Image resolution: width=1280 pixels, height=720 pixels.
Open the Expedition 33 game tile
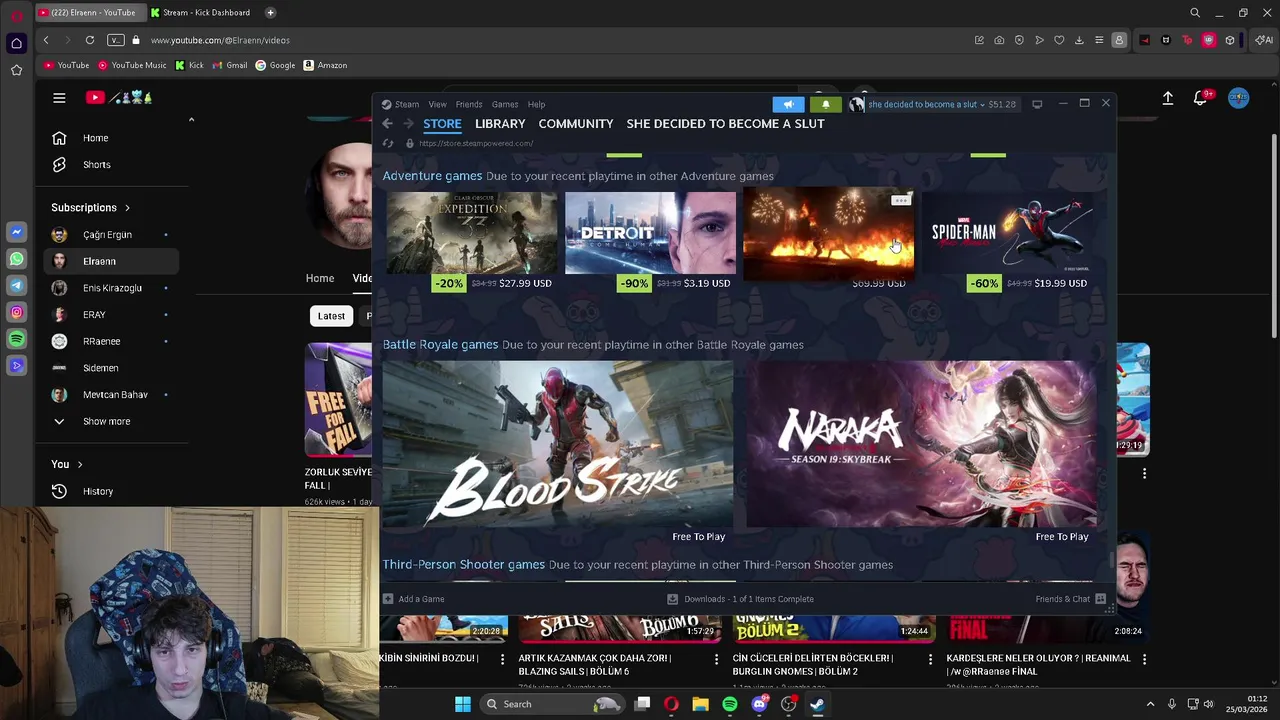[x=472, y=233]
